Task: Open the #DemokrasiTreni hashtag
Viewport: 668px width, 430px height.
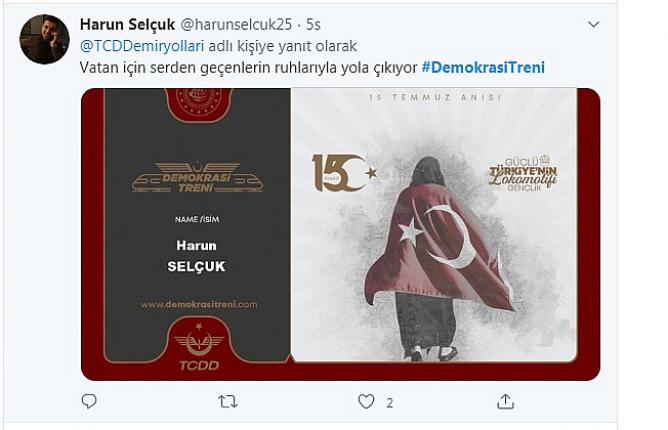Action: (x=483, y=67)
